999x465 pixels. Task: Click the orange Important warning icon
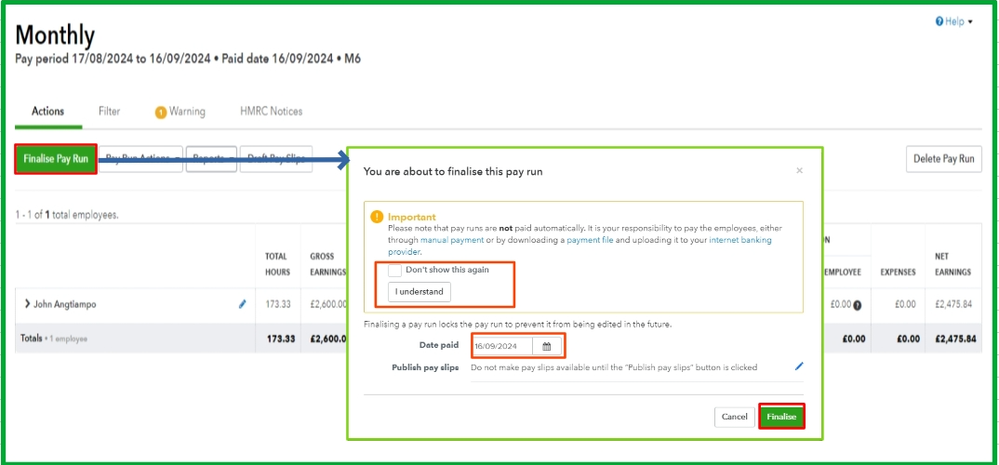pos(377,216)
